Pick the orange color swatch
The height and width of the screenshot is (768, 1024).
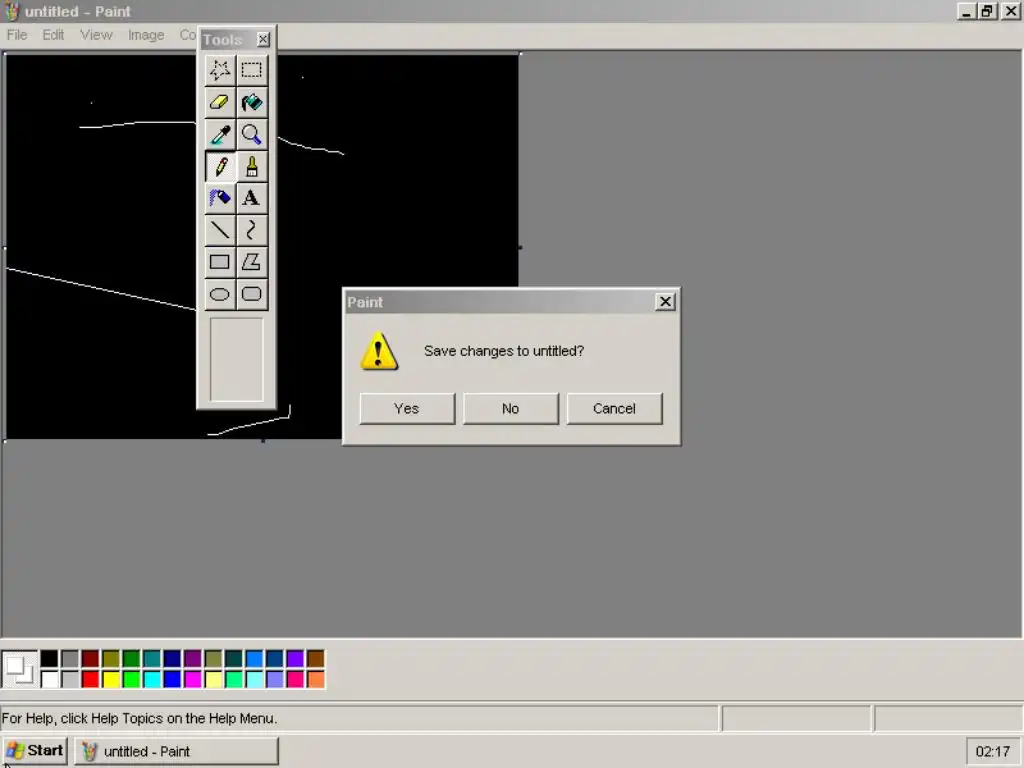[x=316, y=679]
